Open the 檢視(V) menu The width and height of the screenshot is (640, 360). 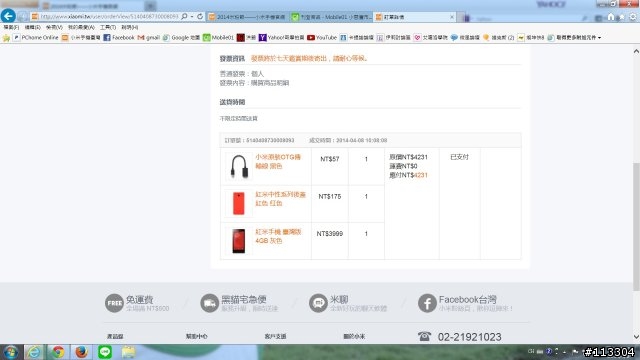point(54,27)
